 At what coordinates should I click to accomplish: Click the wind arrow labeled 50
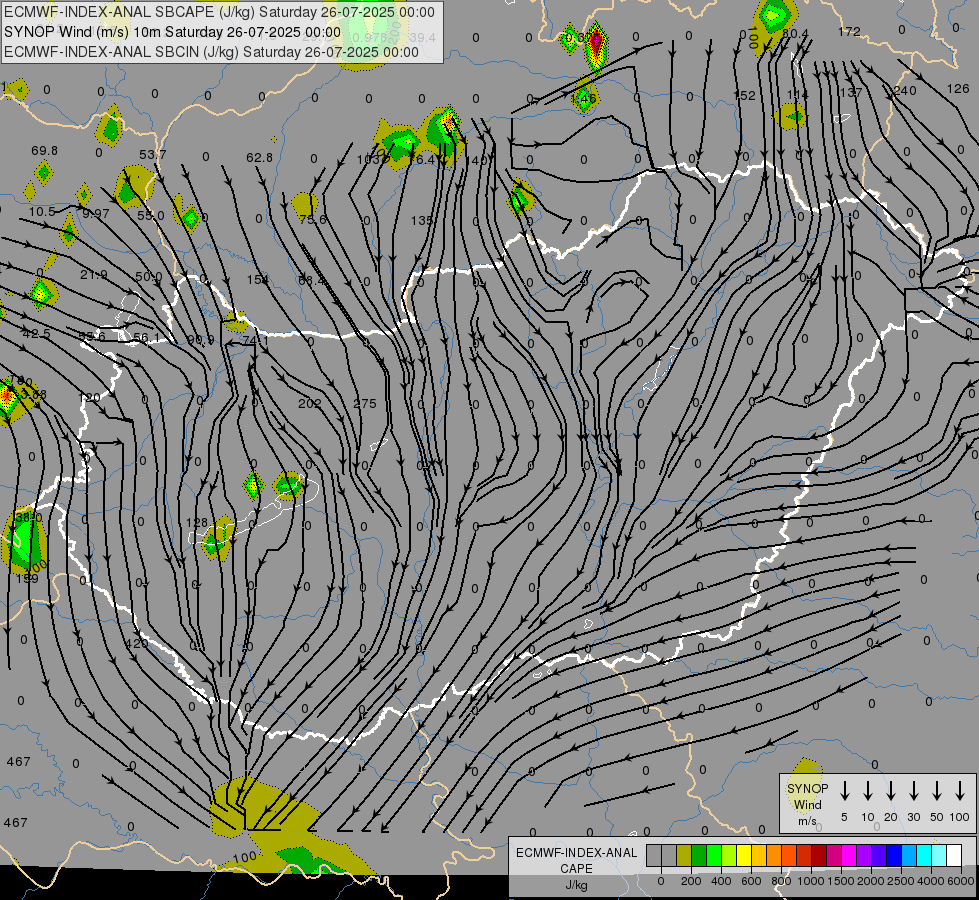pos(937,791)
